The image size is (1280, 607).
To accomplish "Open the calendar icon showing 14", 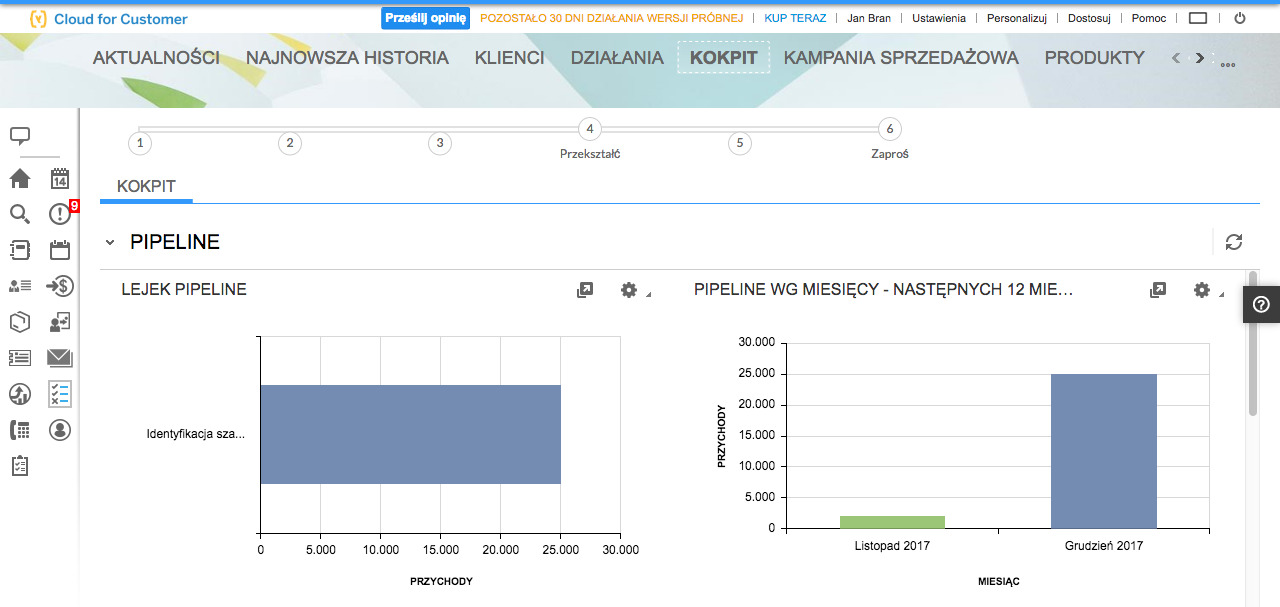I will click(60, 179).
